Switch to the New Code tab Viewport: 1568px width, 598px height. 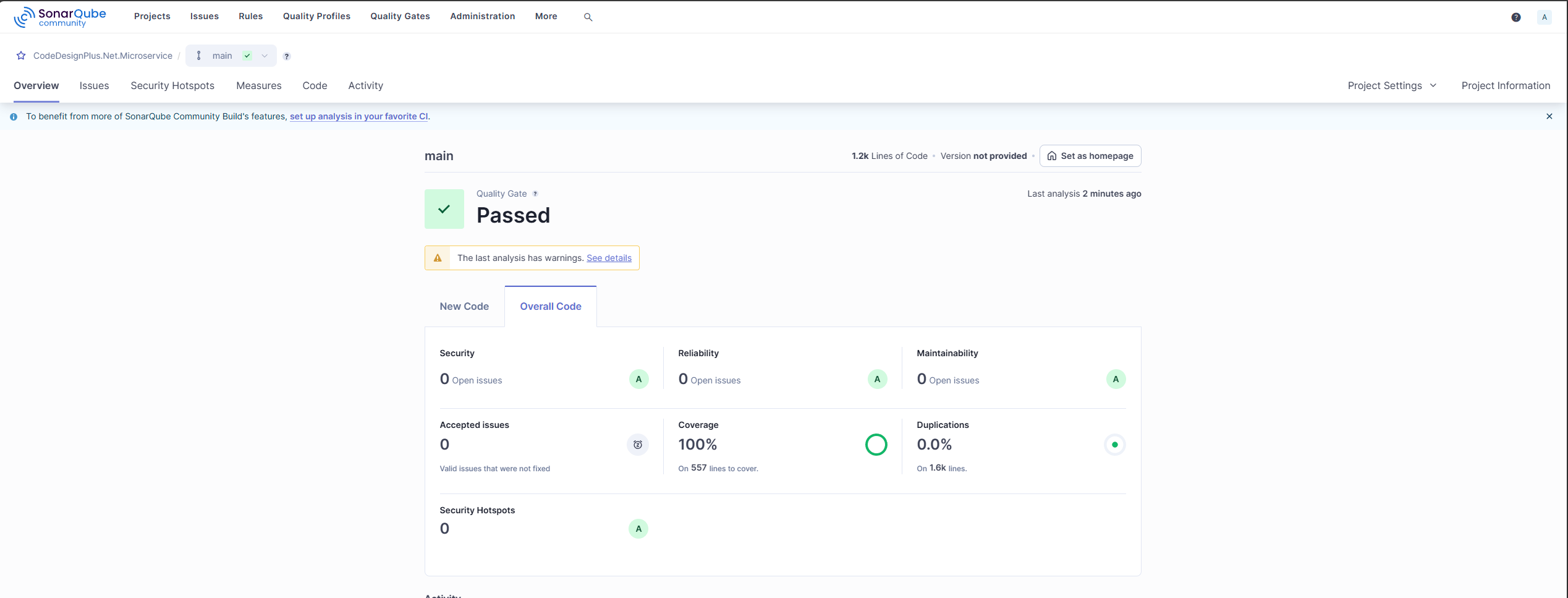pos(464,306)
